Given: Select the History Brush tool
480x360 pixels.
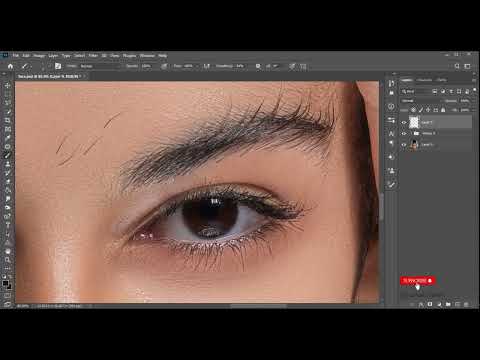Looking at the screenshot, I should (x=7, y=172).
